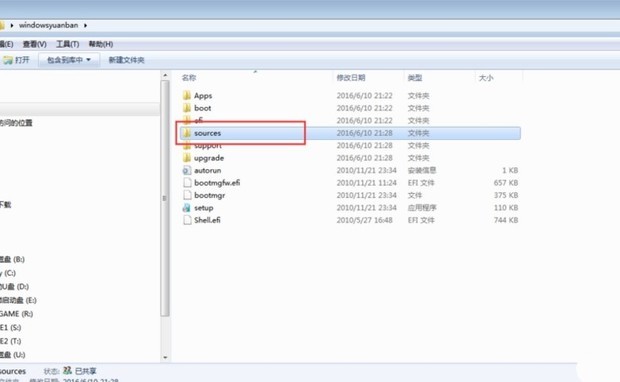Click the 应用程序 type of setup
The image size is (620, 382).
(x=422, y=208)
